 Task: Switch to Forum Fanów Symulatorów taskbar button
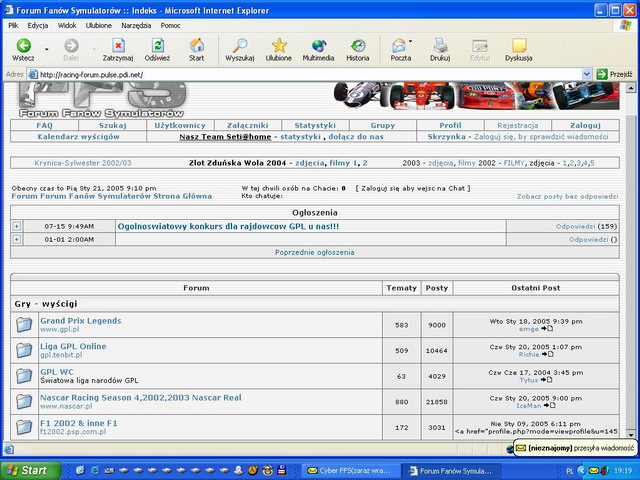point(451,471)
